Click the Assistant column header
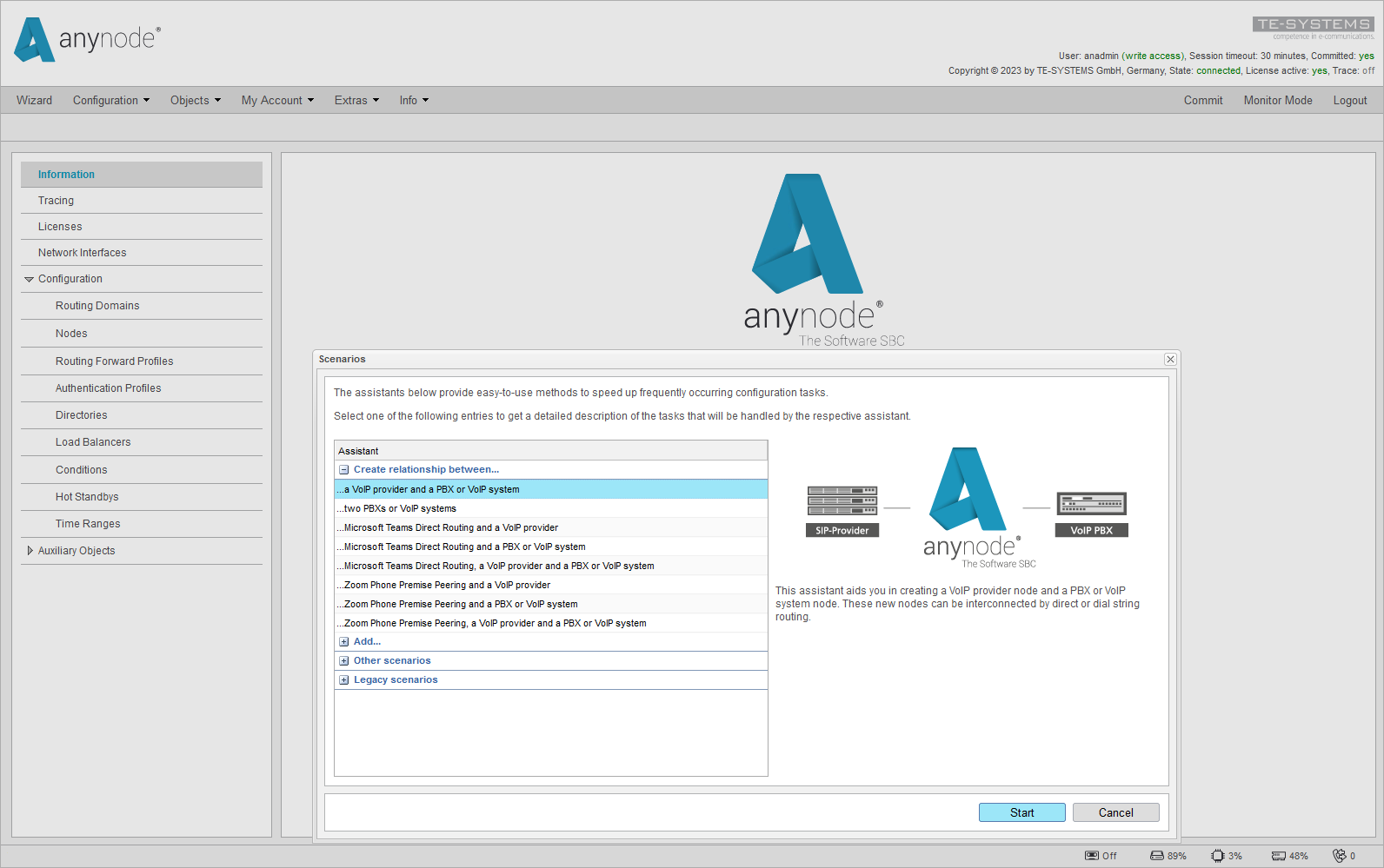Image resolution: width=1384 pixels, height=868 pixels. pos(551,451)
